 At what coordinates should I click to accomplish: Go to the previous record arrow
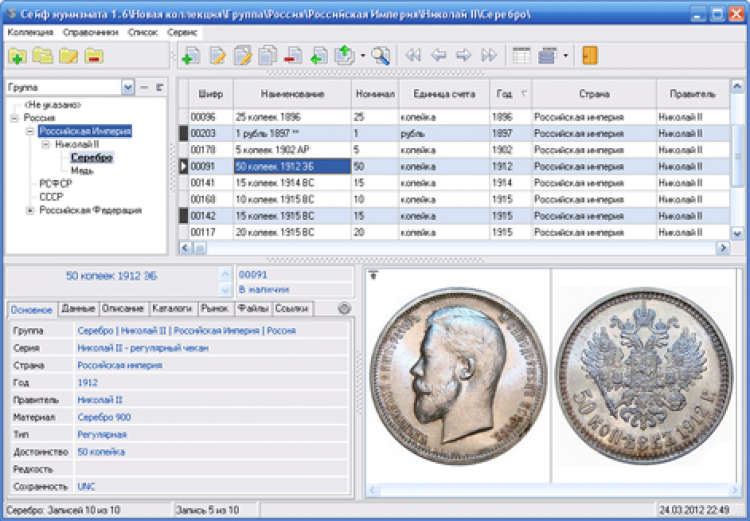pyautogui.click(x=438, y=55)
